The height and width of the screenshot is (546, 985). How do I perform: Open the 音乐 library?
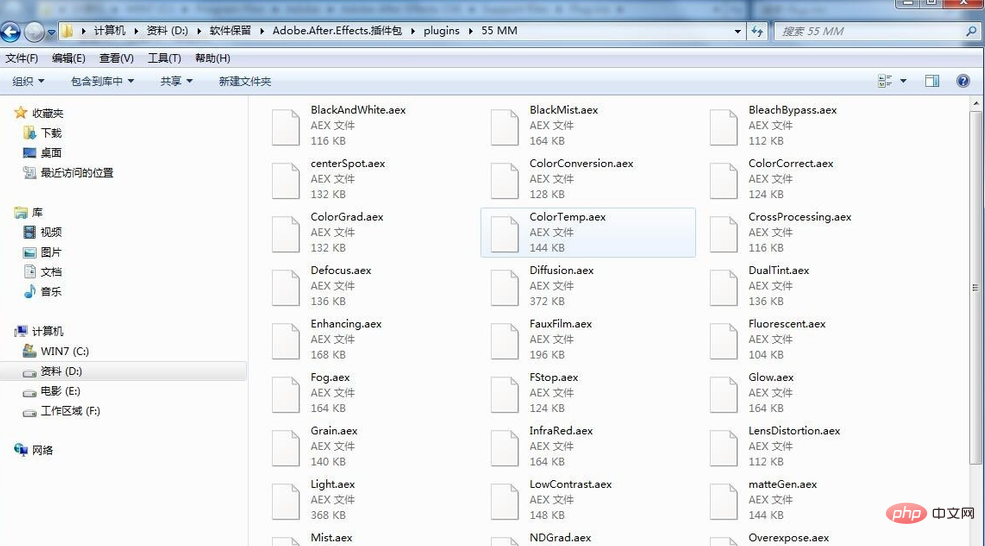[51, 292]
